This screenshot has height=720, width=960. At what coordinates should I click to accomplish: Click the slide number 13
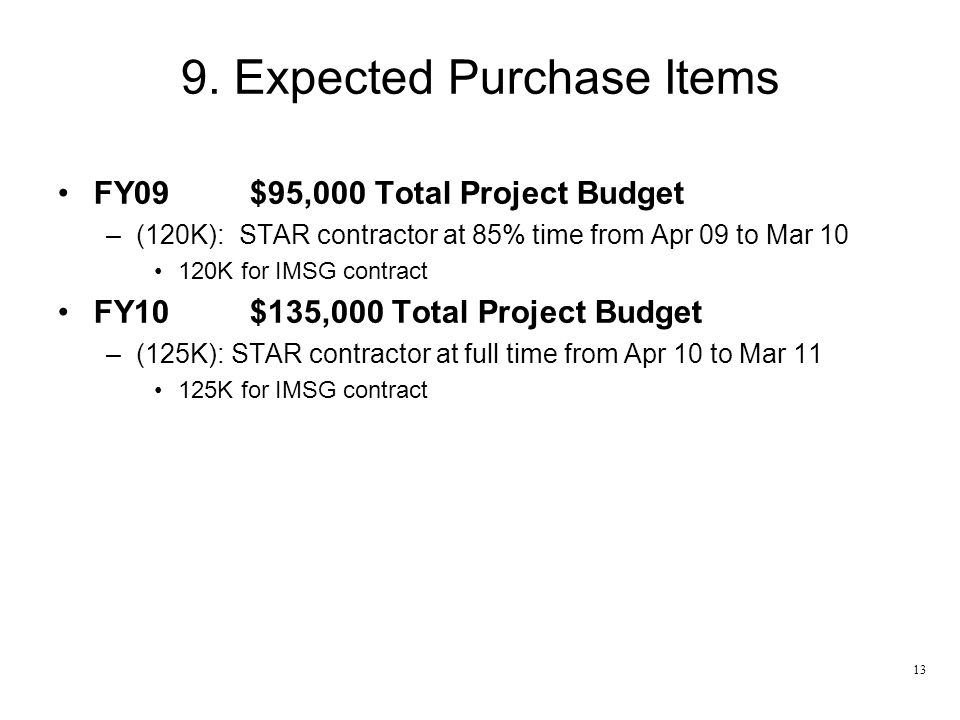919,670
